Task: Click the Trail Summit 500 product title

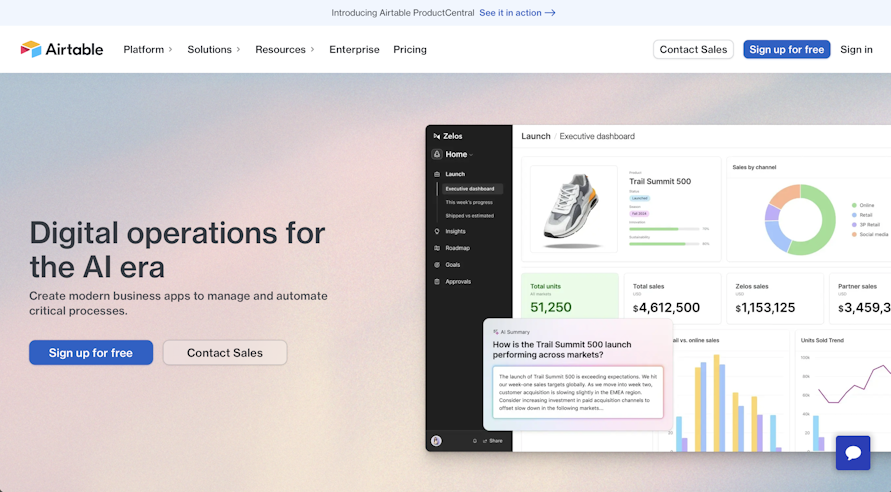Action: point(660,181)
